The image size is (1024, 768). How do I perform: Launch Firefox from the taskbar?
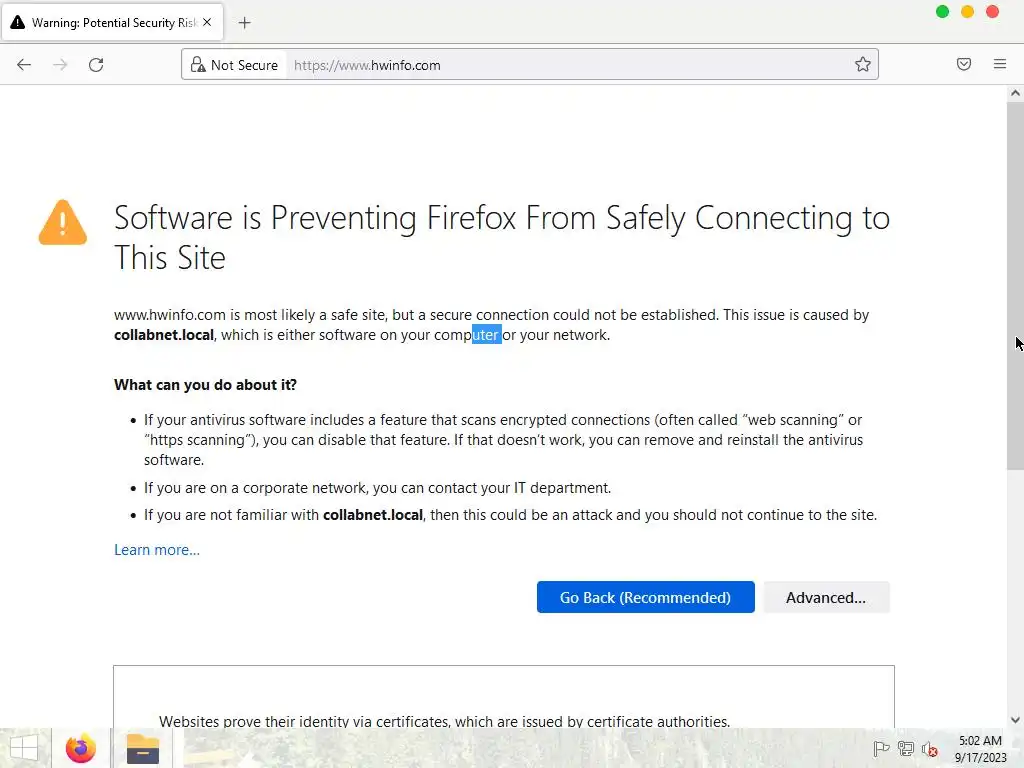[x=80, y=748]
